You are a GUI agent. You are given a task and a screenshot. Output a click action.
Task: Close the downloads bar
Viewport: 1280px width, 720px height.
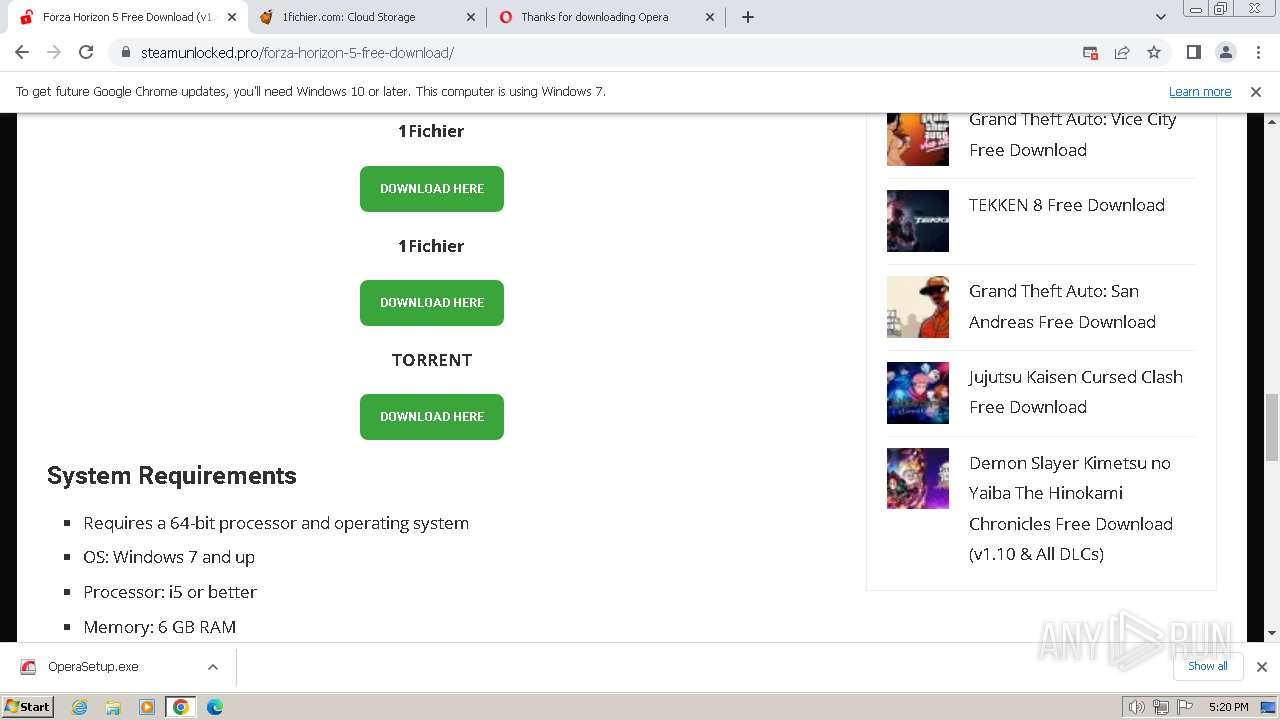coord(1261,667)
